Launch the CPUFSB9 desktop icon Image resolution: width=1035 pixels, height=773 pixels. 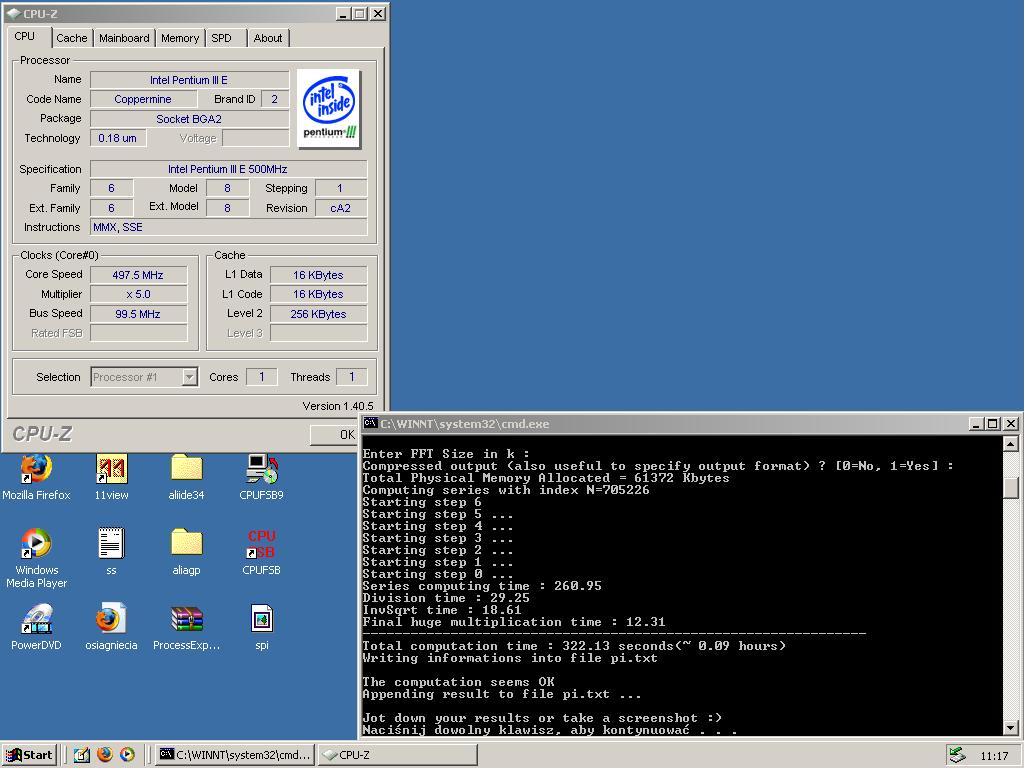click(261, 478)
